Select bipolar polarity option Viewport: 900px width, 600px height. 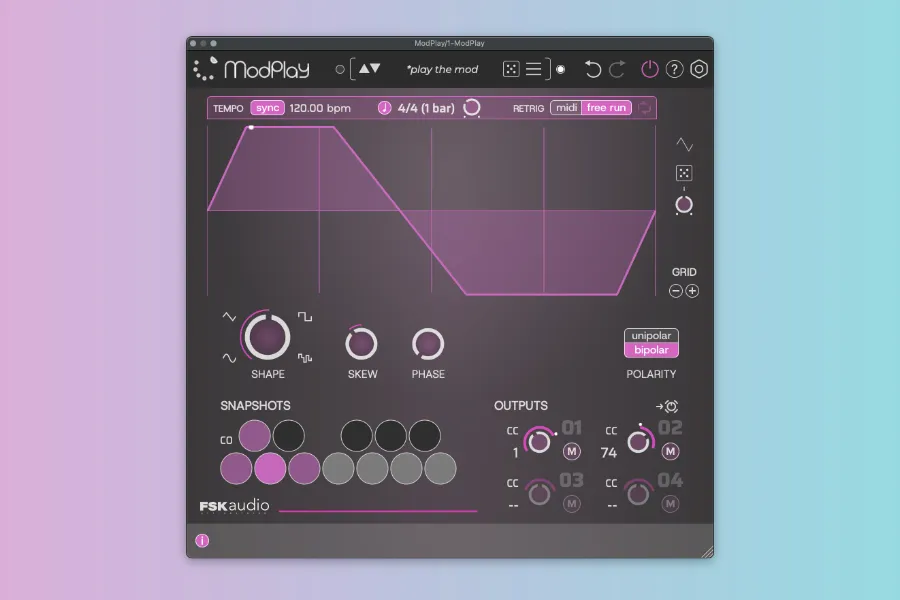click(651, 350)
